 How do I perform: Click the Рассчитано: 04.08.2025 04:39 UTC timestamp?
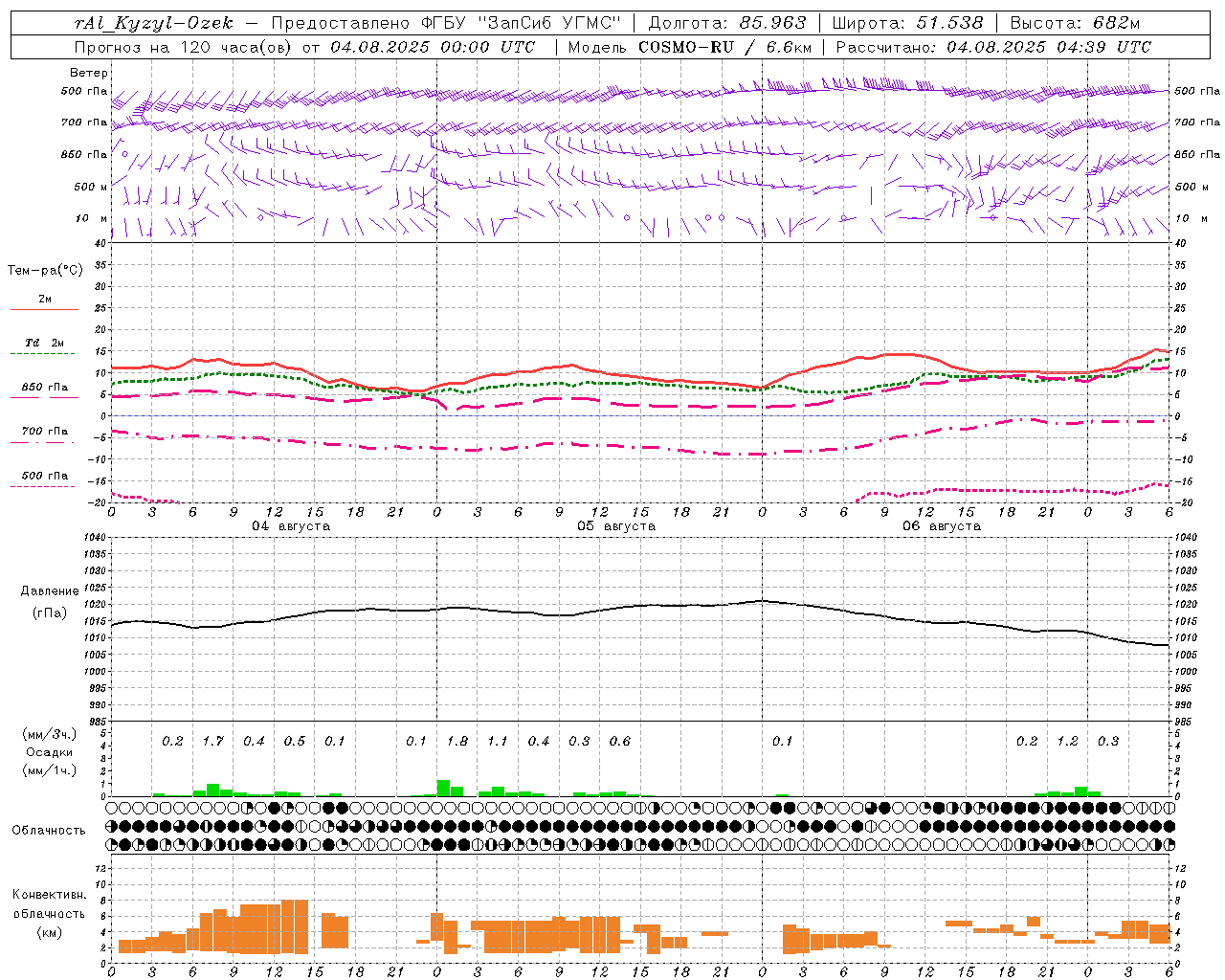click(993, 47)
